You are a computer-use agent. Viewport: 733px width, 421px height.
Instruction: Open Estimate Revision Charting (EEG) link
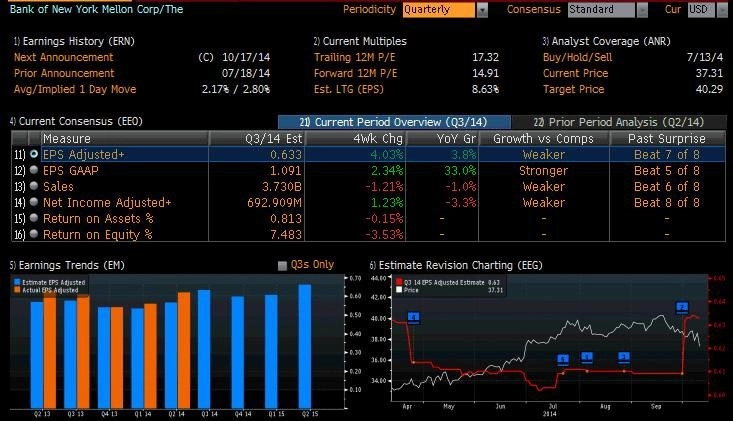456,265
